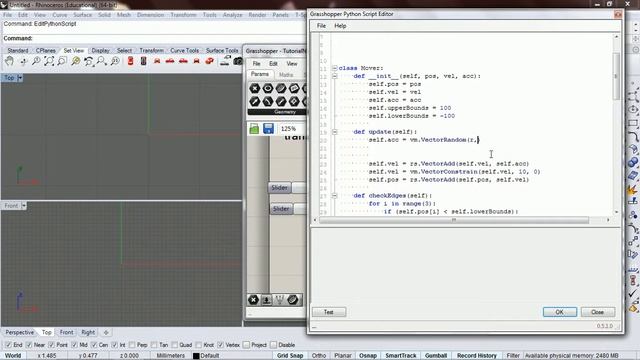Click the Grasshopper Save disk icon
Viewport: 640px width, 360px height.
click(269, 129)
